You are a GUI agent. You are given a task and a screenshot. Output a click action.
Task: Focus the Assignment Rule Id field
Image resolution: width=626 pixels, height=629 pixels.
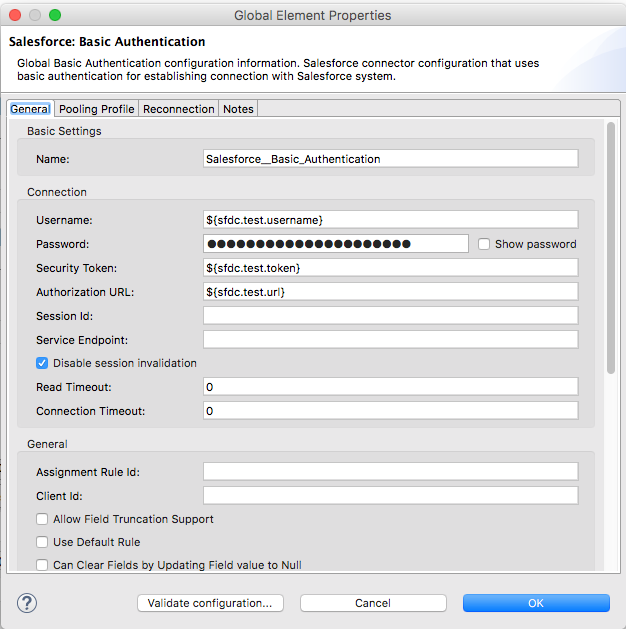click(x=391, y=472)
